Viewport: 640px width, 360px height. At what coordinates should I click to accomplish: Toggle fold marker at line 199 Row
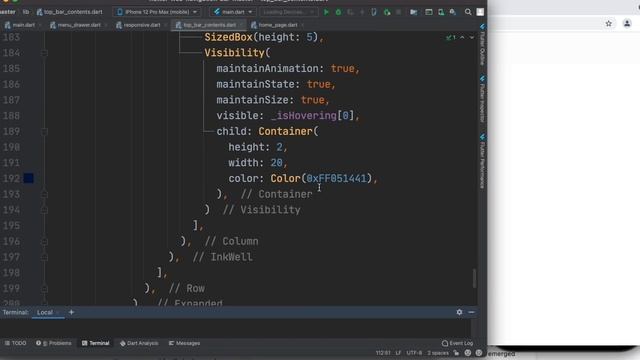point(44,289)
